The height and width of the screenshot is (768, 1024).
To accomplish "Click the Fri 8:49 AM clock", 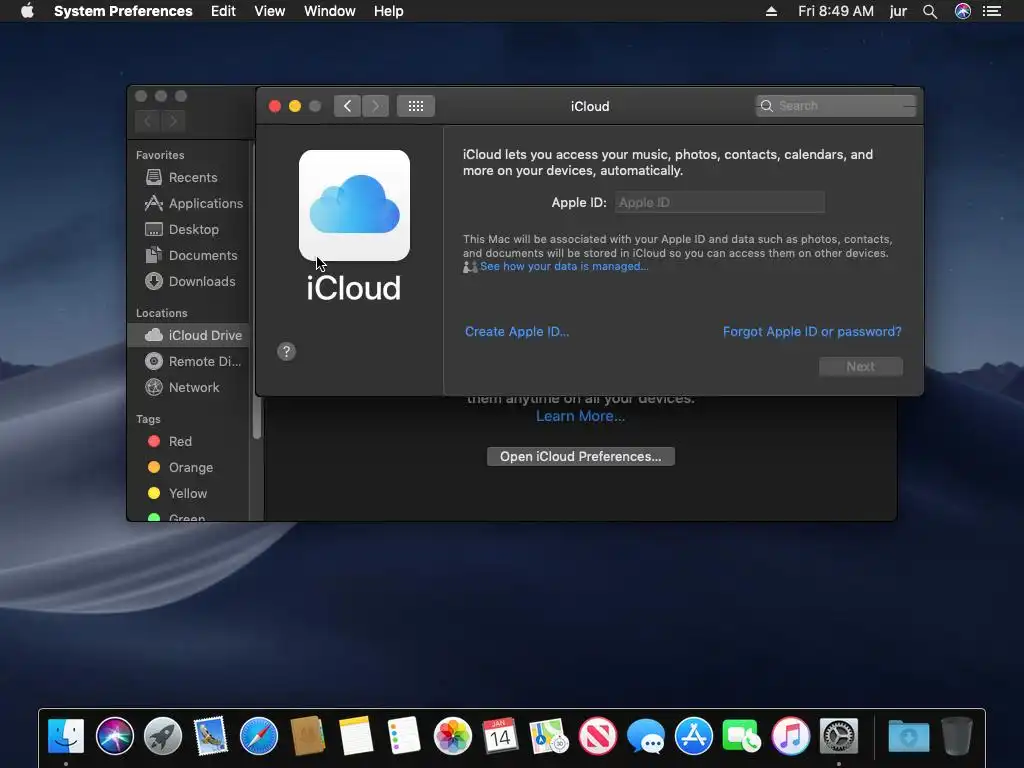I will click(835, 11).
